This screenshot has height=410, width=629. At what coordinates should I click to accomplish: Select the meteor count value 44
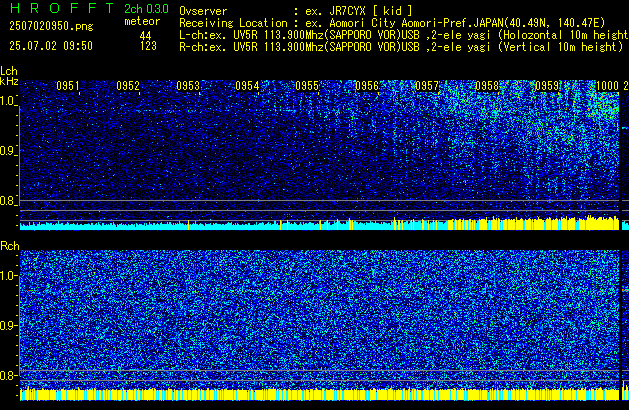pos(146,36)
